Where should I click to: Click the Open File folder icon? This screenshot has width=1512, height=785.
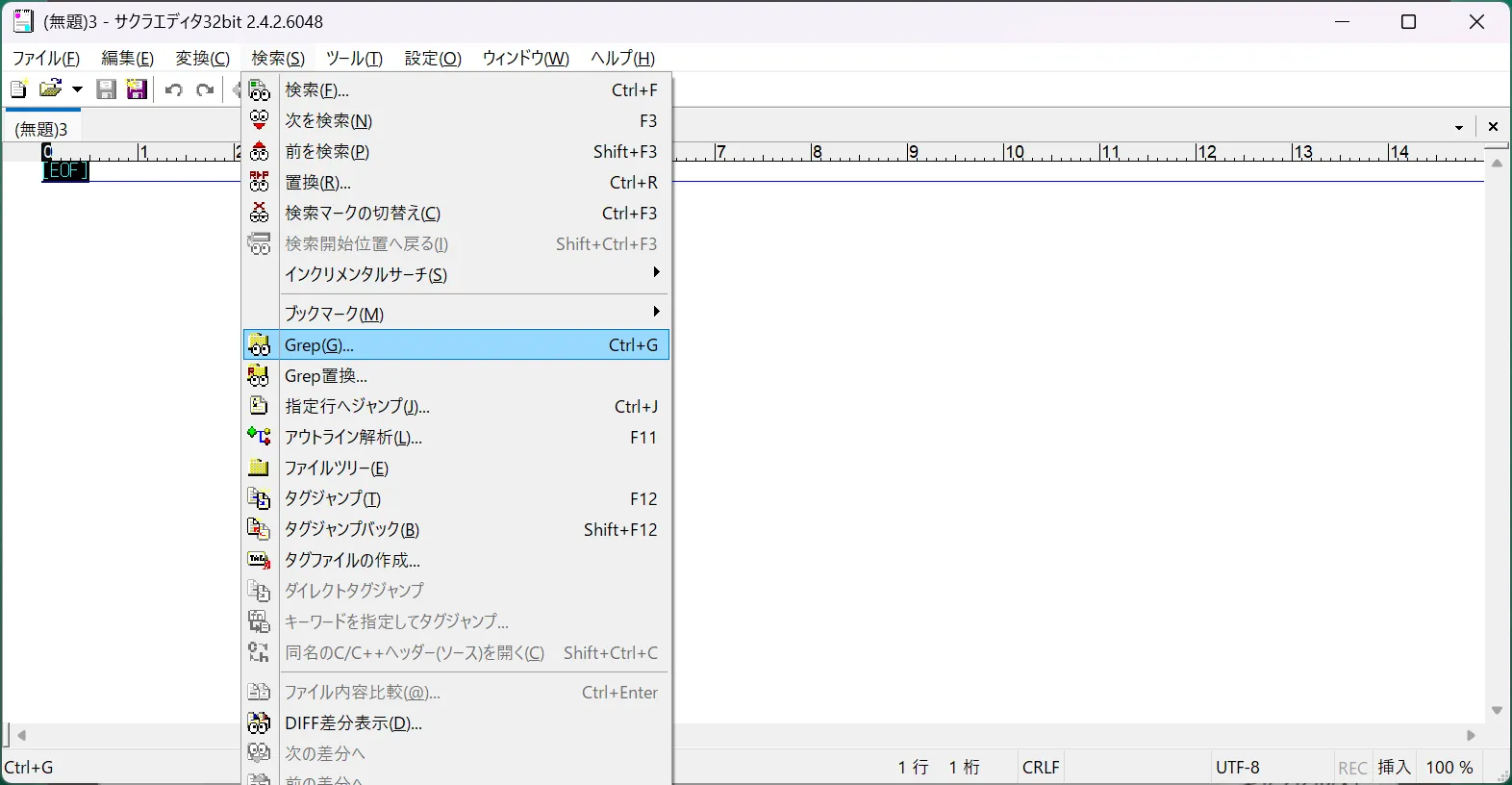pyautogui.click(x=50, y=89)
